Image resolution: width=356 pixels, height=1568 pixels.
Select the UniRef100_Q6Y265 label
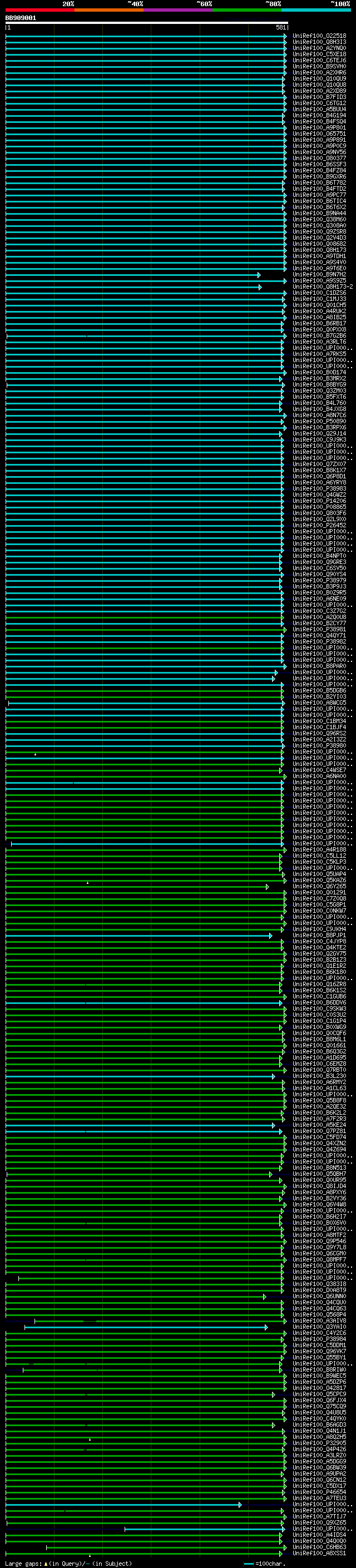point(319,886)
